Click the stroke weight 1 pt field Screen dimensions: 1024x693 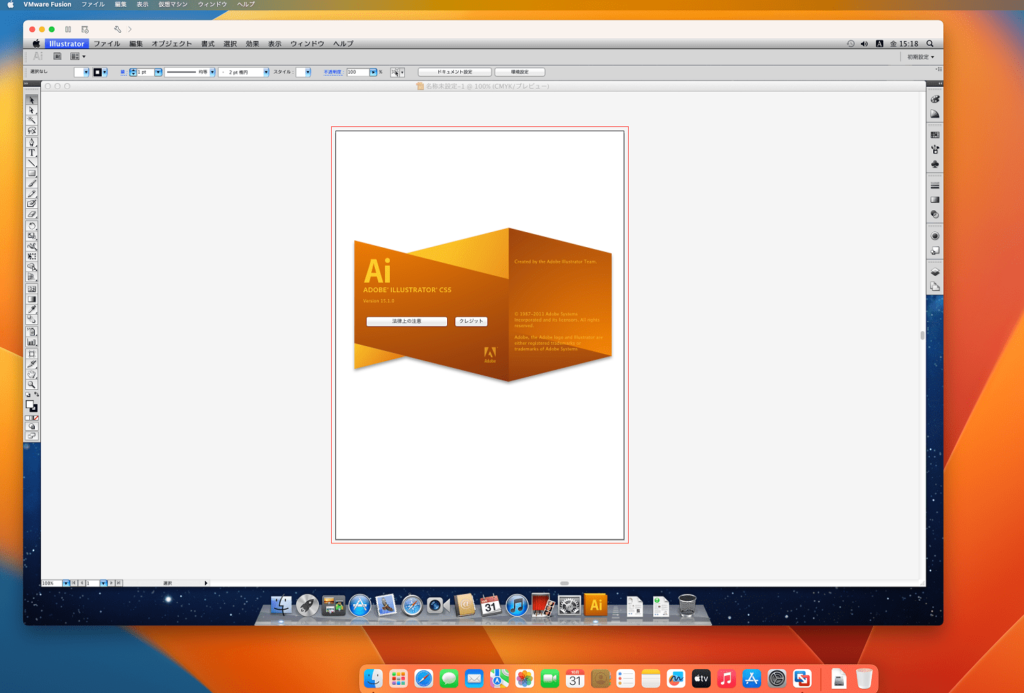(x=146, y=73)
